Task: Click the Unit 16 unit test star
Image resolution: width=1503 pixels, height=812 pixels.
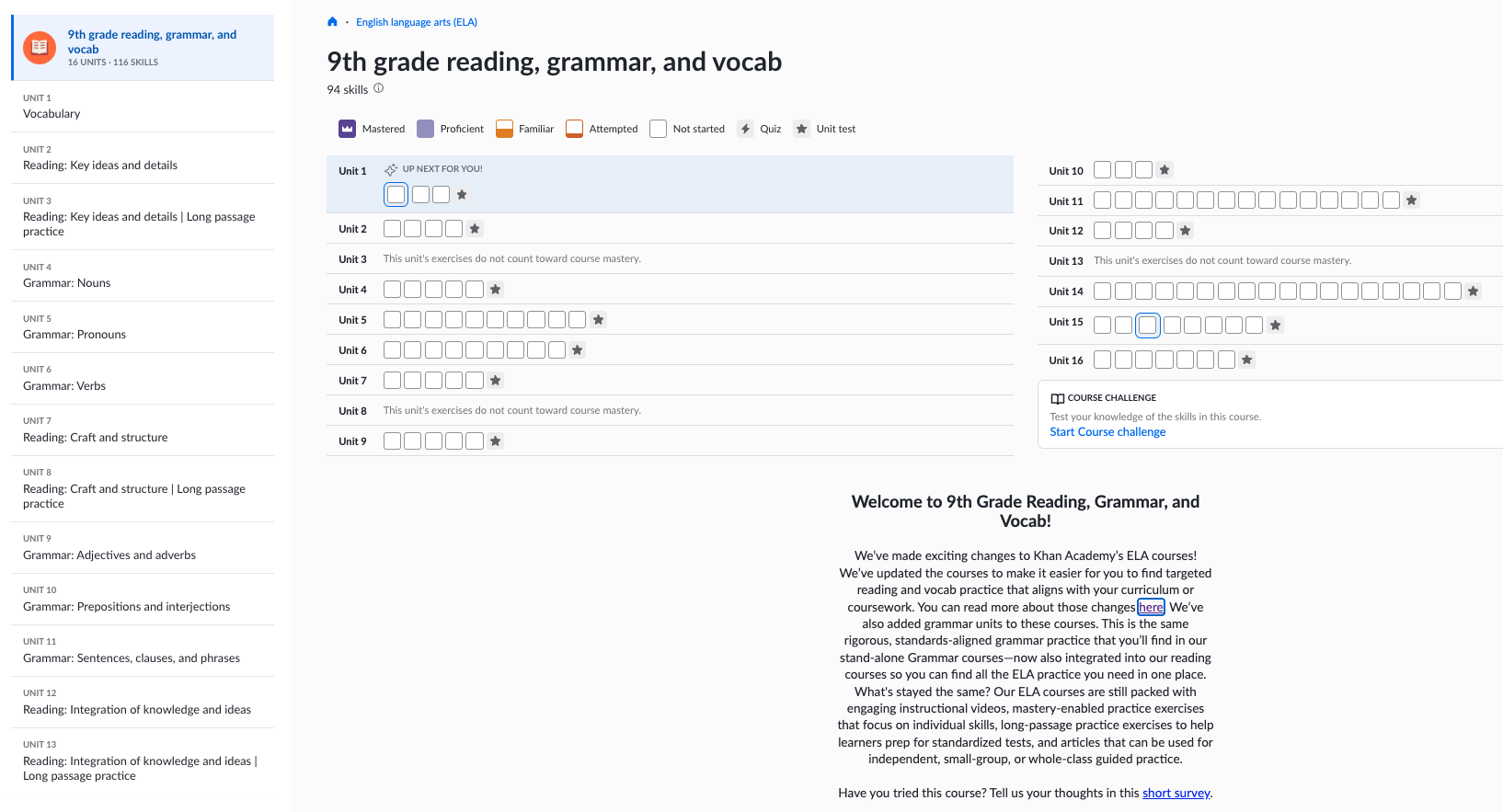Action: (x=1246, y=360)
